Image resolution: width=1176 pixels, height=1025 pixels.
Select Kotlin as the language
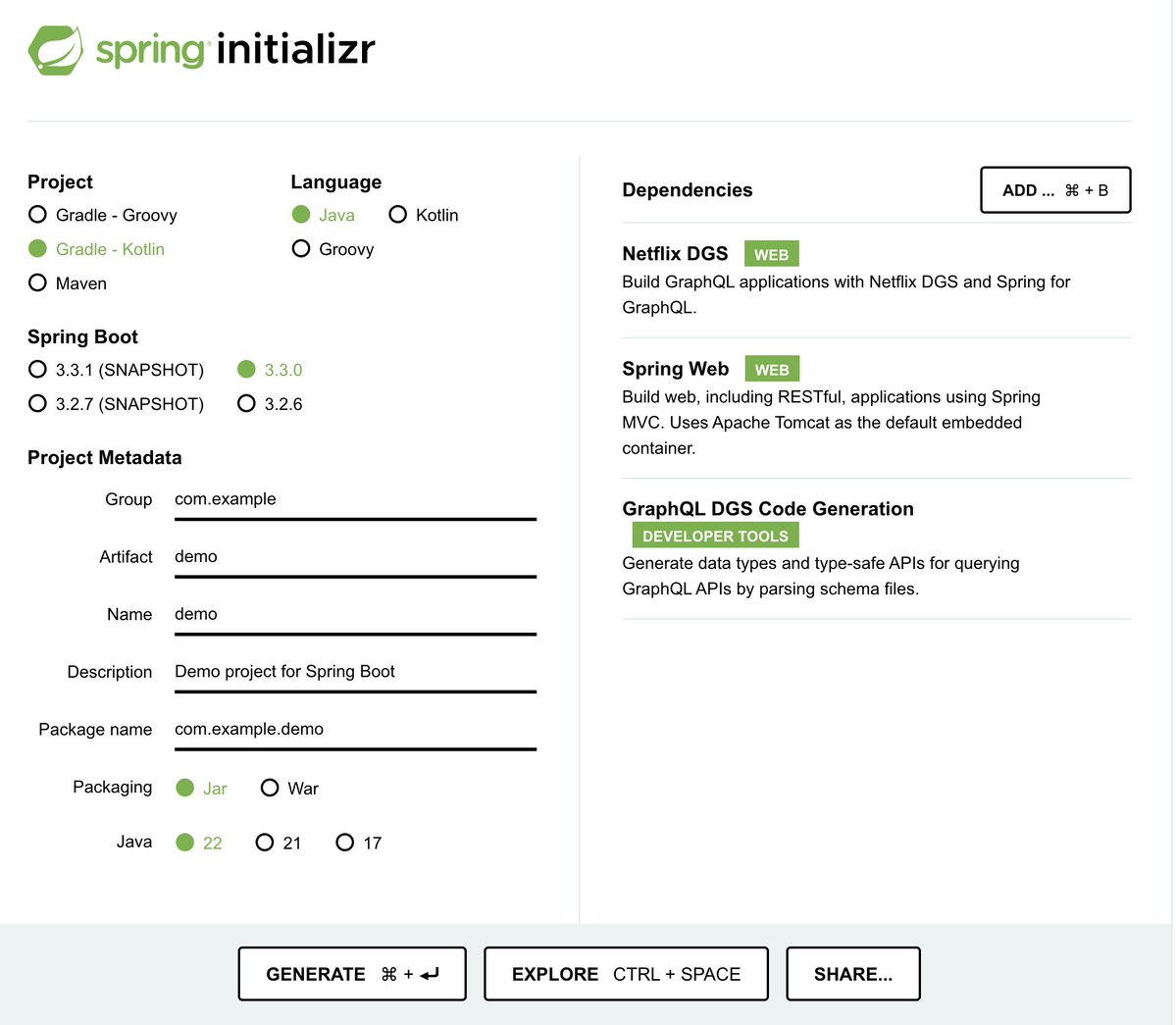coord(424,215)
